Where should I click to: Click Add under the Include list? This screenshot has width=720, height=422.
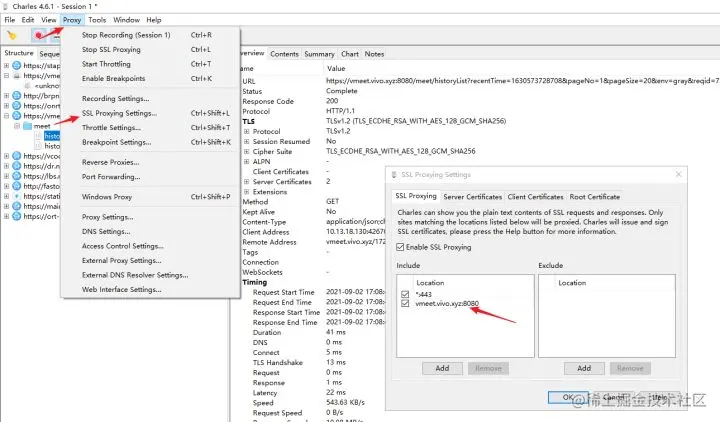coord(442,368)
